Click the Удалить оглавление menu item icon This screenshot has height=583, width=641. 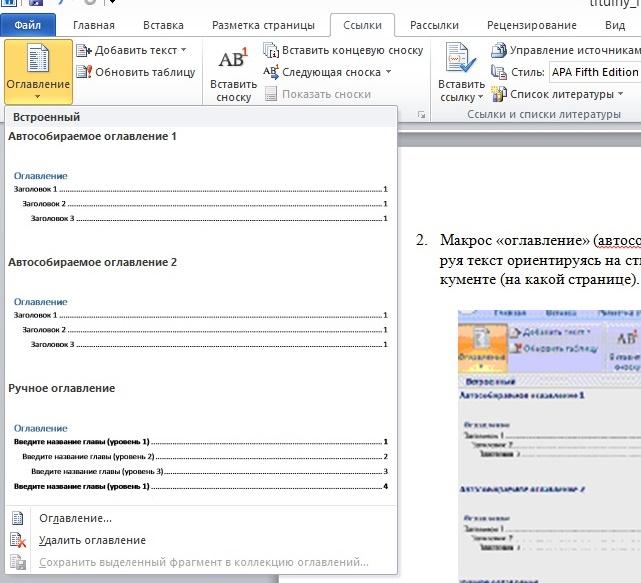[18, 540]
